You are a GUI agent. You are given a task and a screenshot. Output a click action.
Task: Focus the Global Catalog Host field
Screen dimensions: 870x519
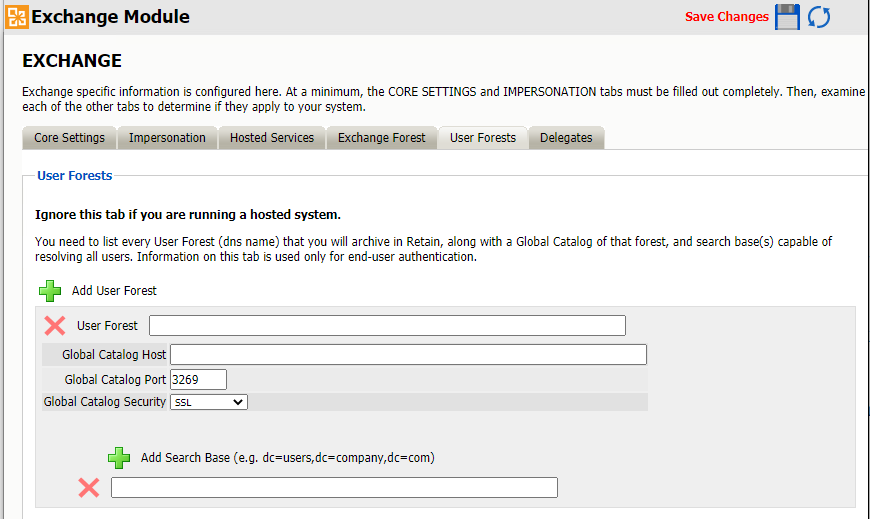pyautogui.click(x=408, y=355)
